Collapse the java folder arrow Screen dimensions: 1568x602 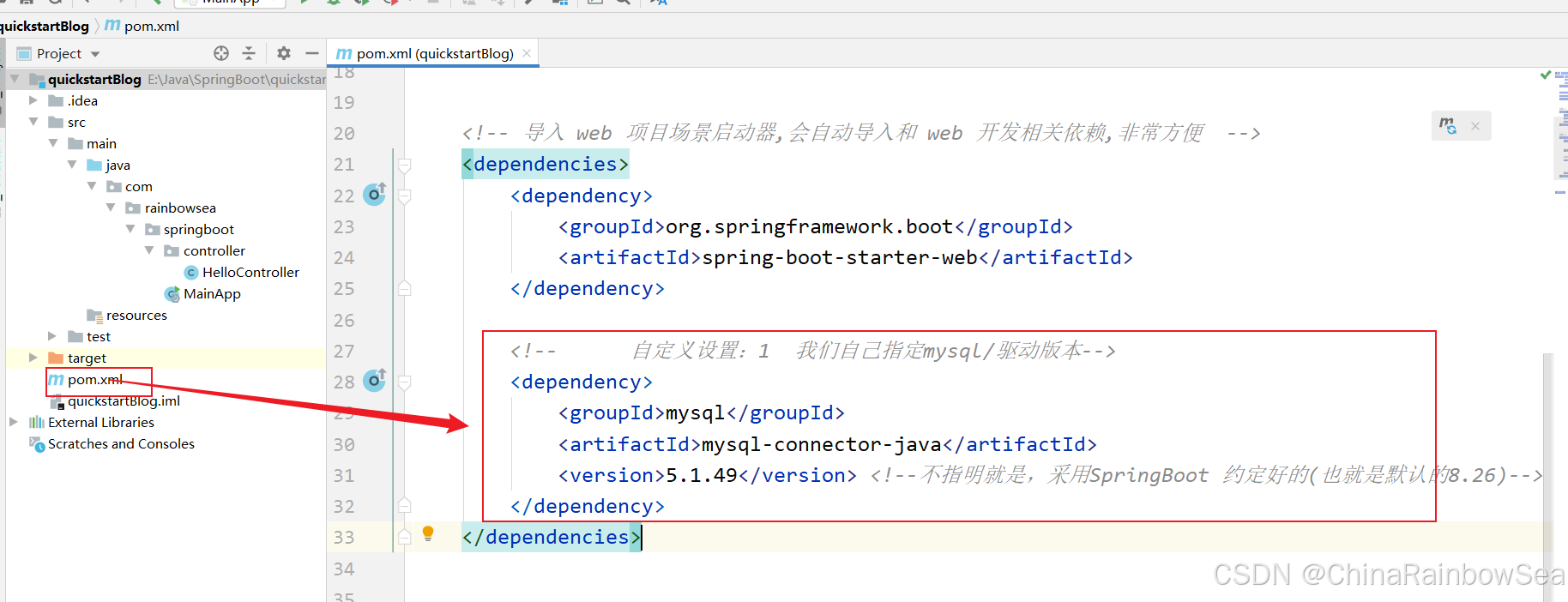tap(72, 165)
